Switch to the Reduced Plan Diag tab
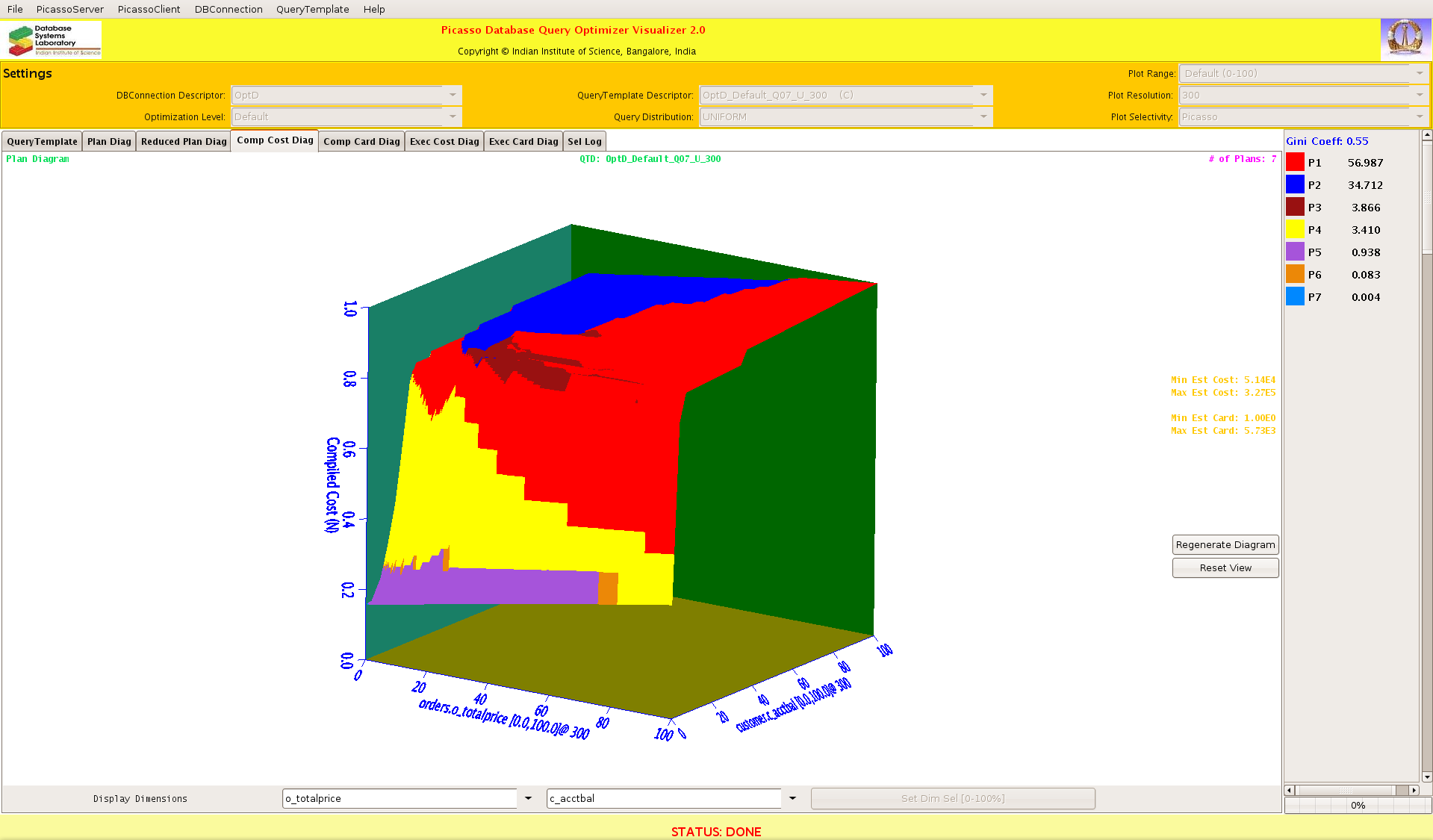Screen dimensions: 1433x840 pyautogui.click(x=184, y=142)
